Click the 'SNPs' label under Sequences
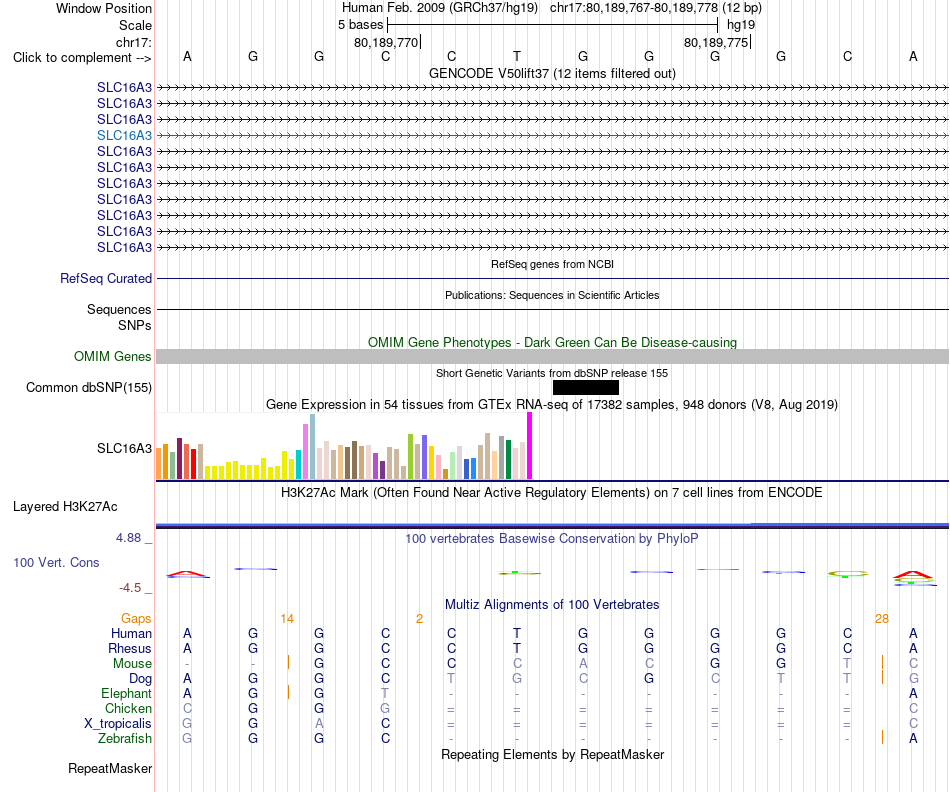Viewport: 950px width, 792px height. (135, 325)
